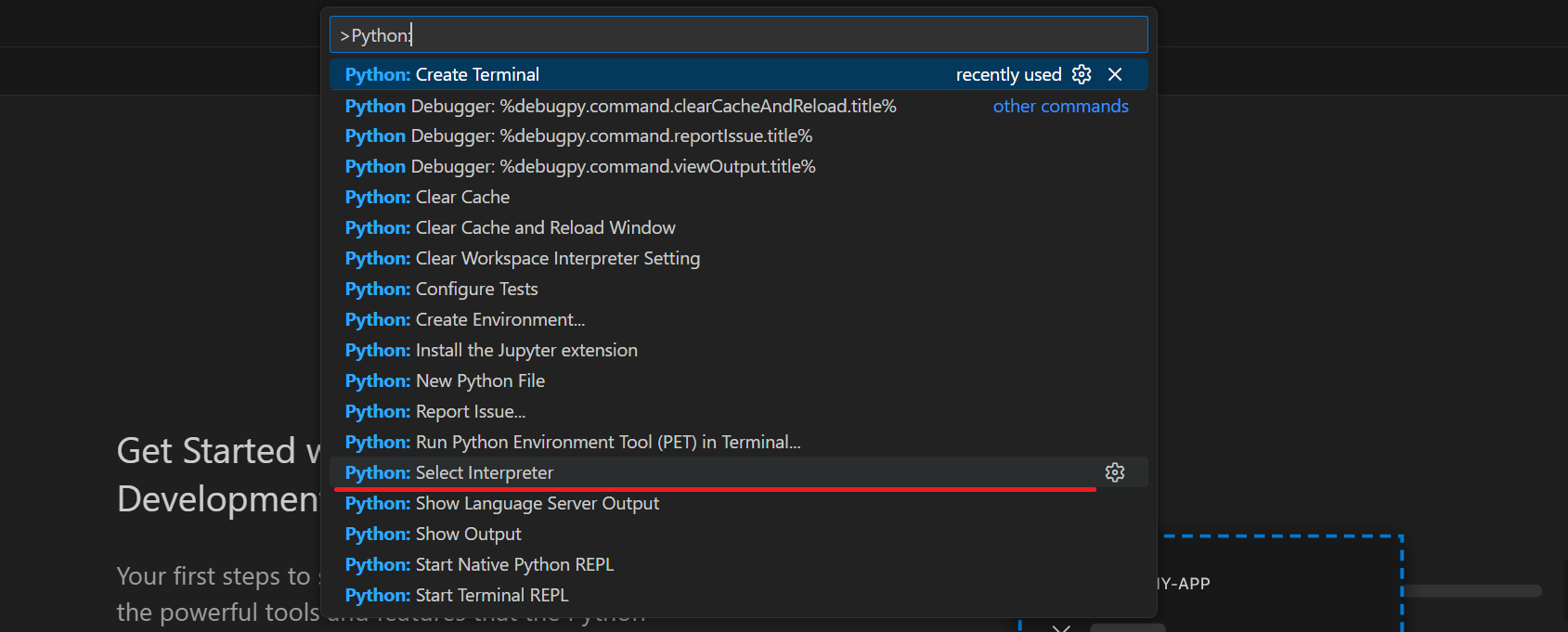Choose Python Debugger clearCacheAndReload command
Image resolution: width=1568 pixels, height=632 pixels.
[x=739, y=106]
